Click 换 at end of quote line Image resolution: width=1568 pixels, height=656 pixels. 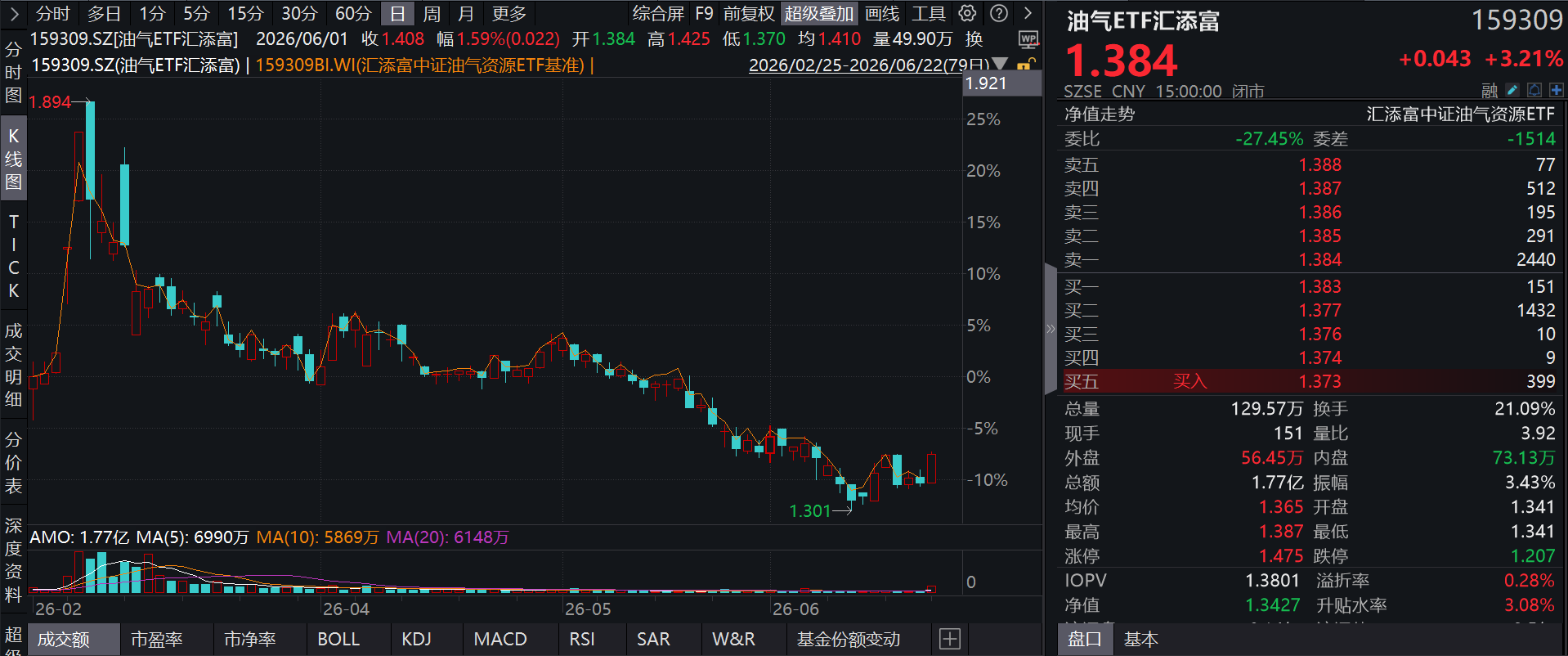coord(974,38)
